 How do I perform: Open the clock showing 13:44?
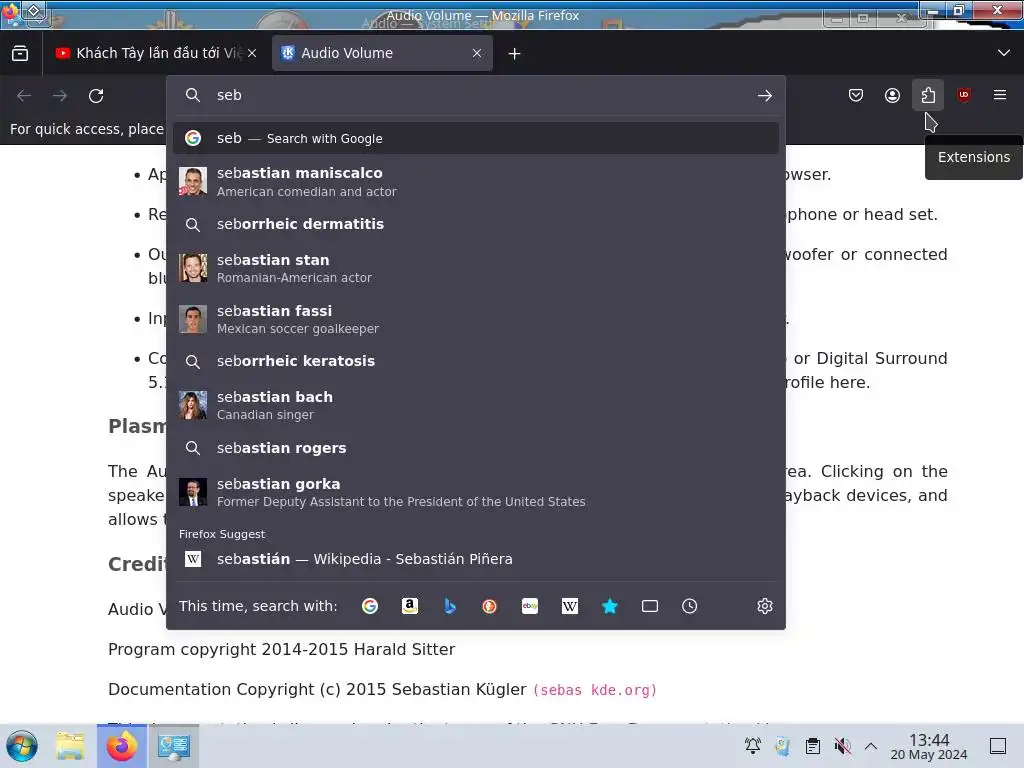pos(929,746)
